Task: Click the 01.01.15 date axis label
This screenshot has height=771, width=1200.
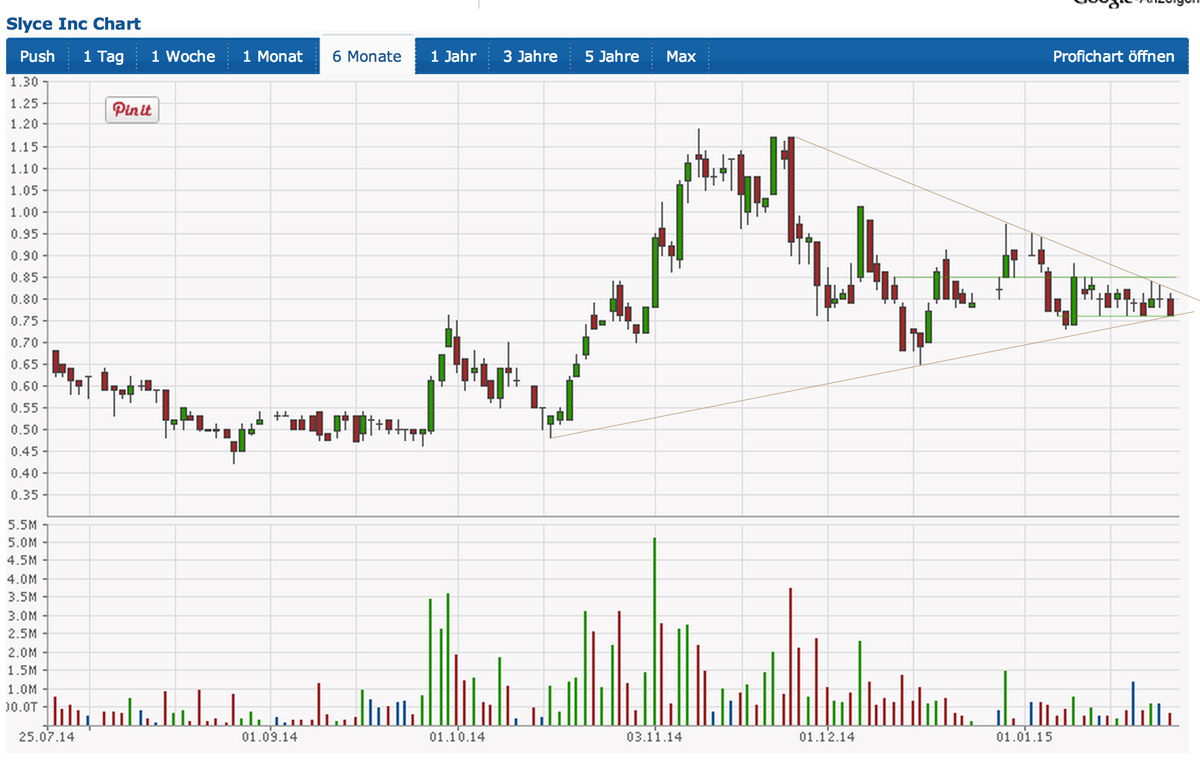Action: [1025, 738]
